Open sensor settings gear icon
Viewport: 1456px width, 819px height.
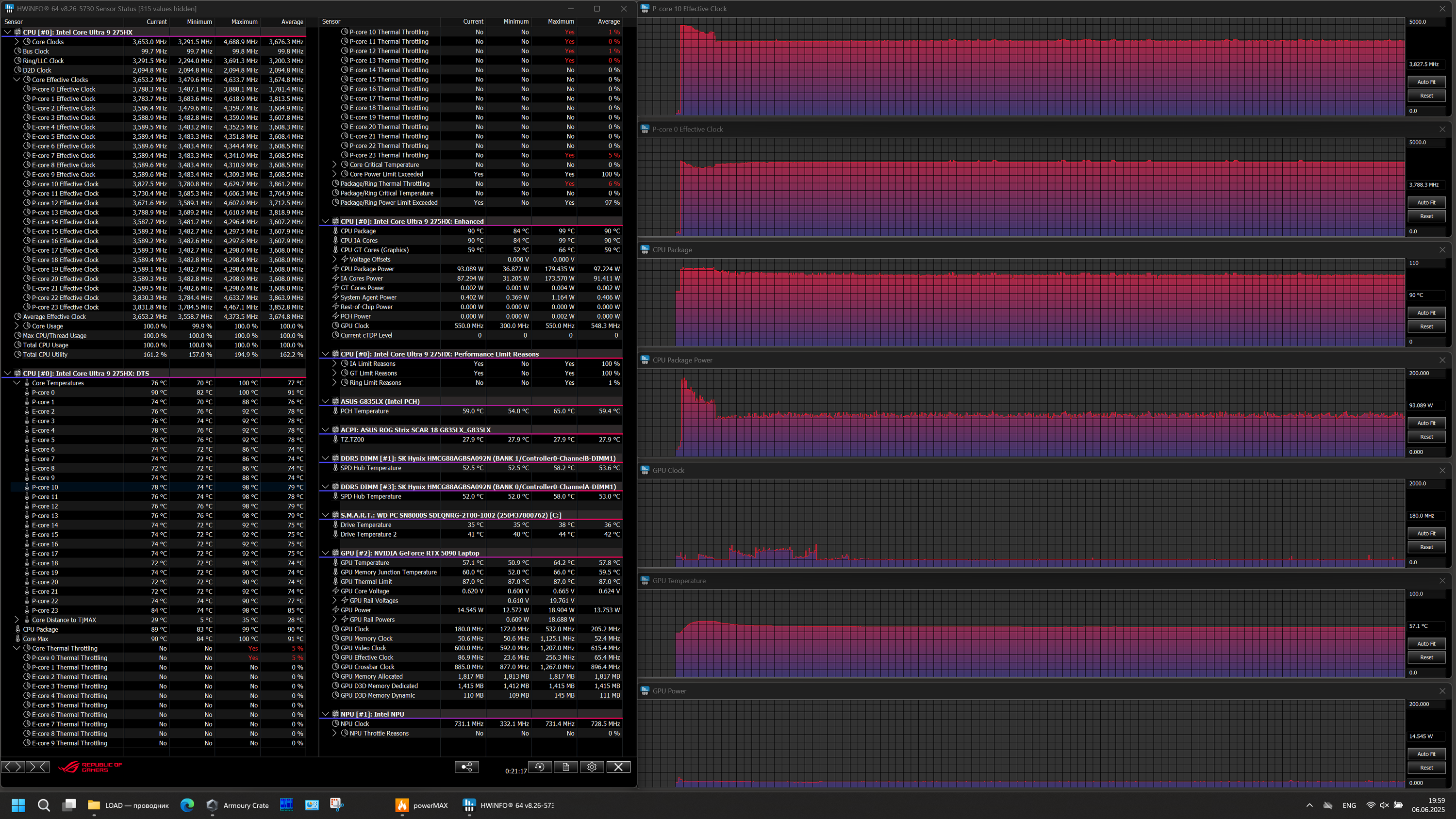coord(592,767)
